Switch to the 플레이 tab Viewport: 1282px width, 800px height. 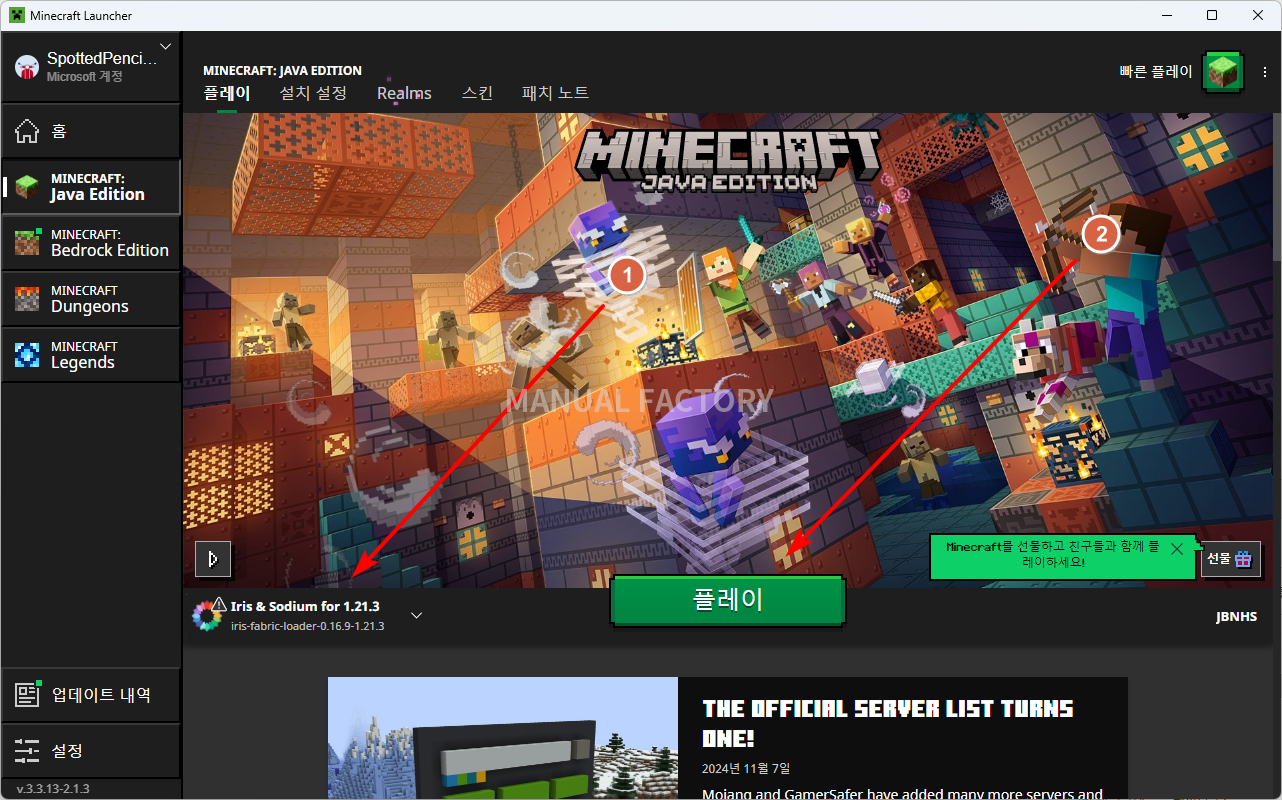[x=226, y=93]
